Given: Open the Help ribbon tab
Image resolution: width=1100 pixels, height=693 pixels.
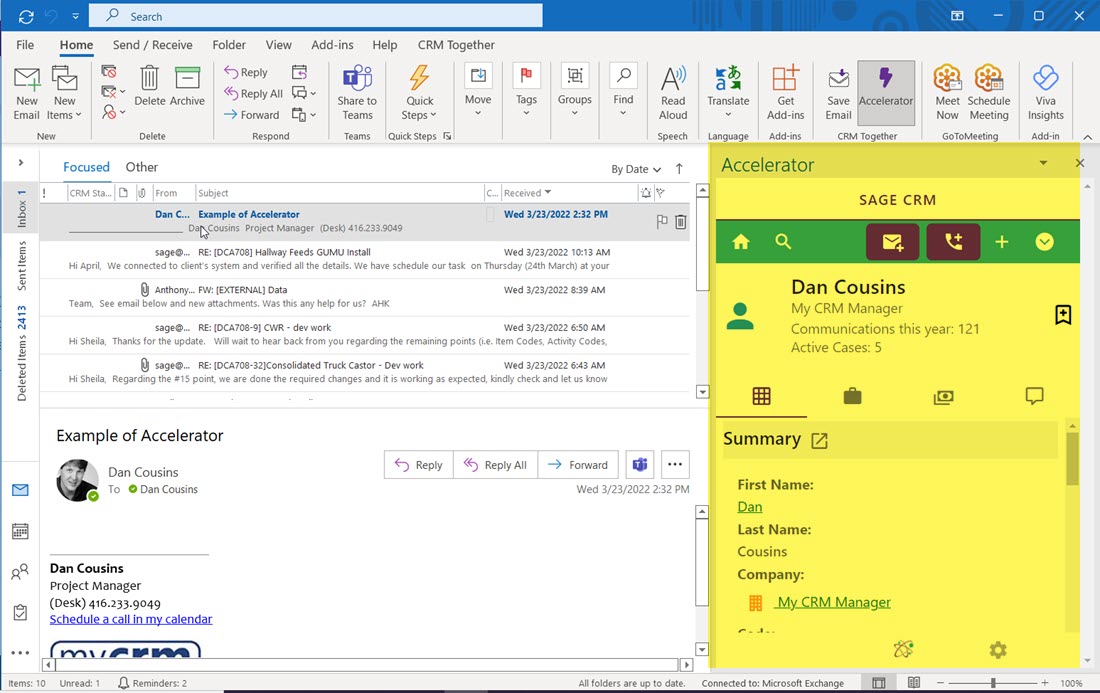Looking at the screenshot, I should pyautogui.click(x=384, y=45).
